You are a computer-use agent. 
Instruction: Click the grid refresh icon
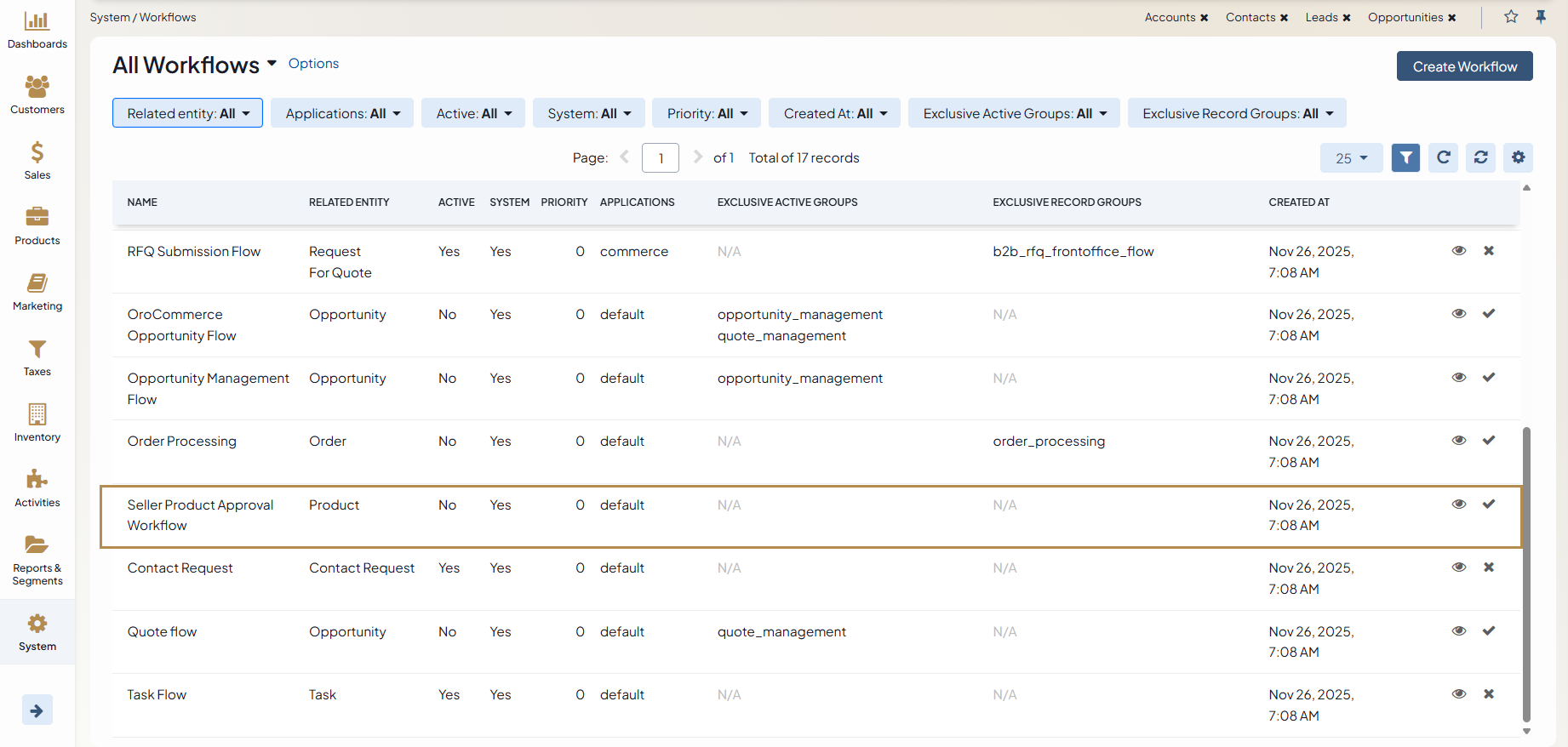pos(1443,157)
